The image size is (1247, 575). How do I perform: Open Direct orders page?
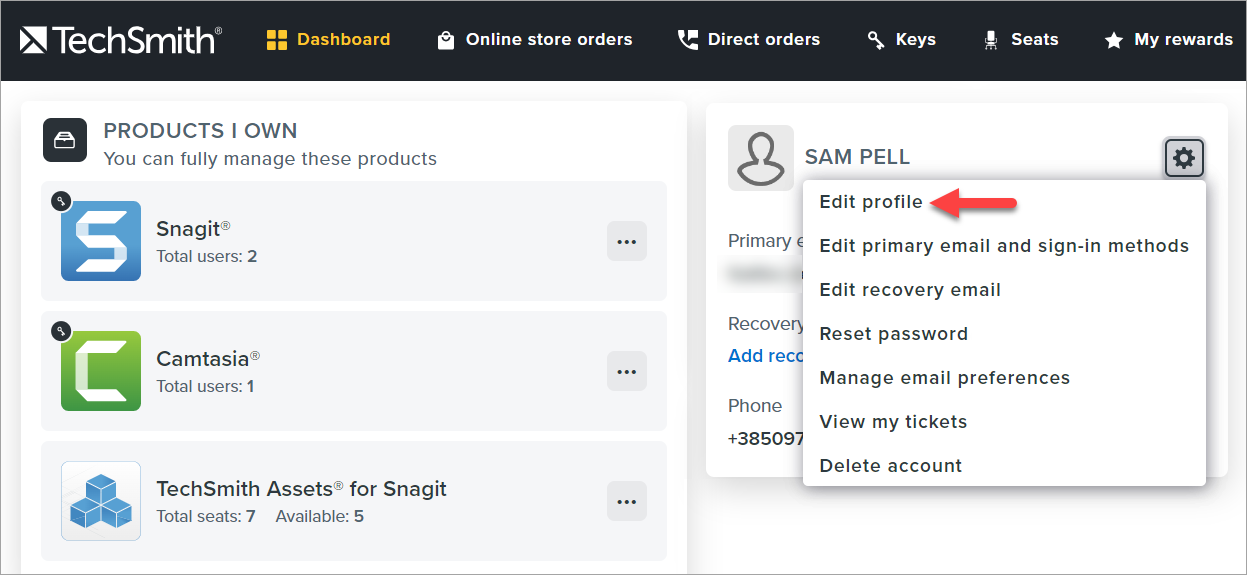pyautogui.click(x=748, y=40)
